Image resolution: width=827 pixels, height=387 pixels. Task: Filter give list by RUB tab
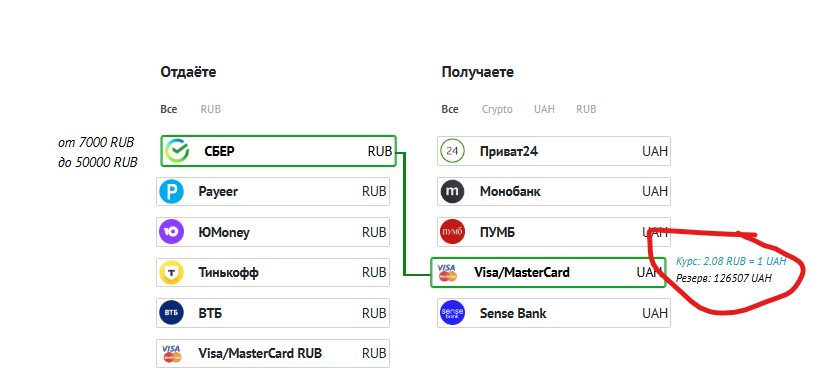210,109
